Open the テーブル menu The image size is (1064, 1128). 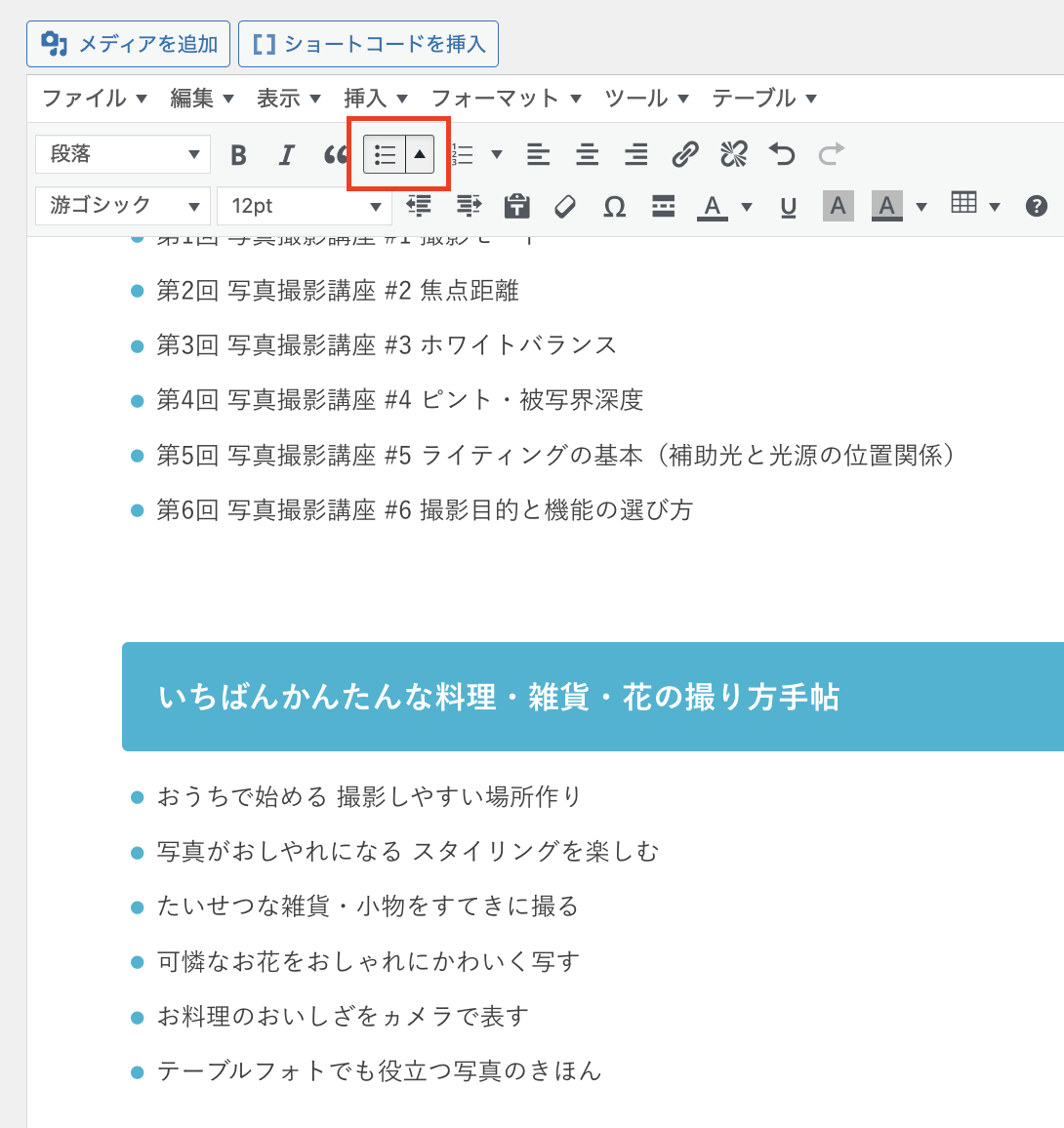763,99
